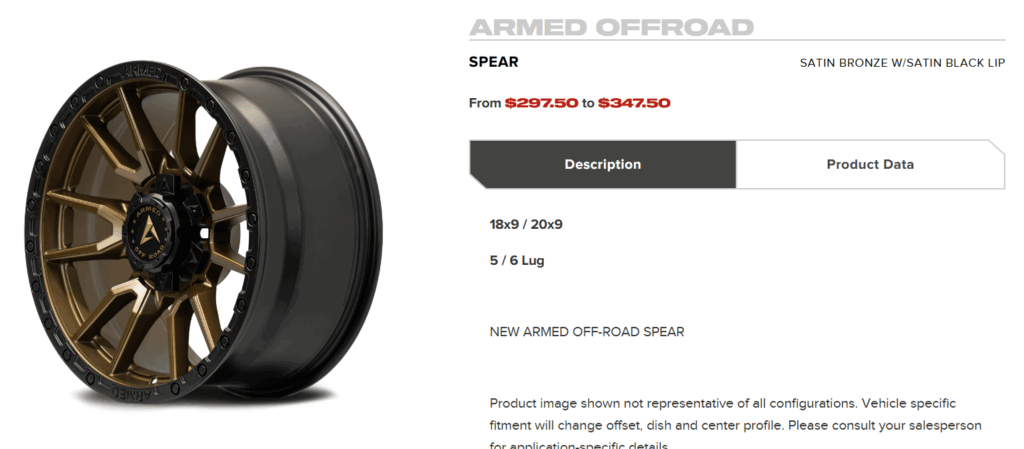Image resolution: width=1024 pixels, height=449 pixels.
Task: Click the $297.50 starting price
Action: pyautogui.click(x=541, y=103)
